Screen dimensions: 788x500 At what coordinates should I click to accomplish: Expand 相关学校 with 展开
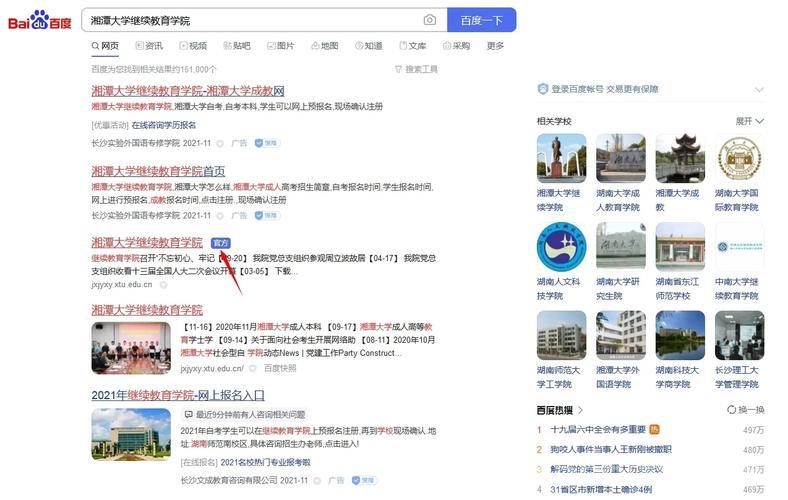750,121
